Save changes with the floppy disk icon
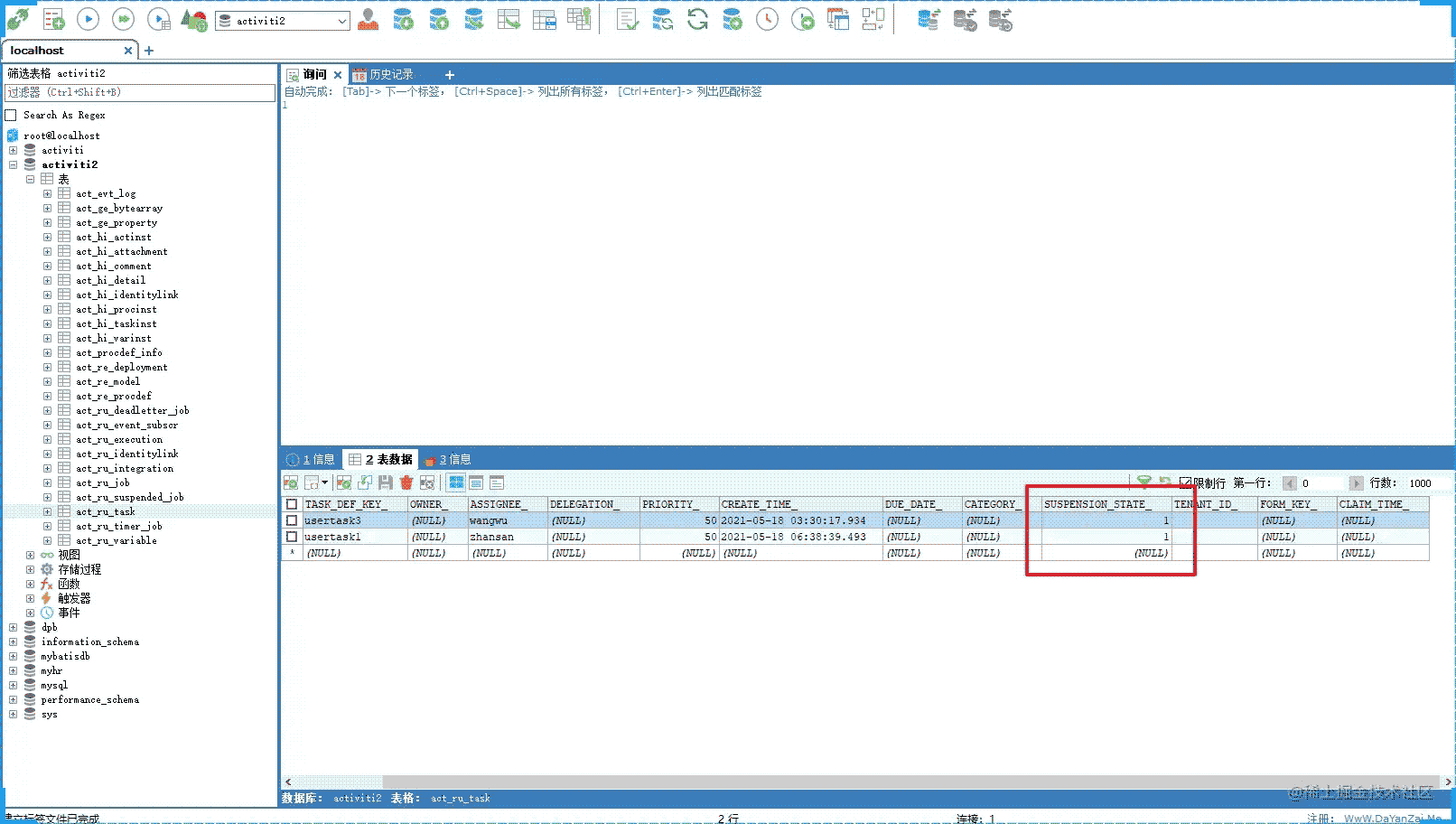The width and height of the screenshot is (1456, 824). pyautogui.click(x=386, y=483)
